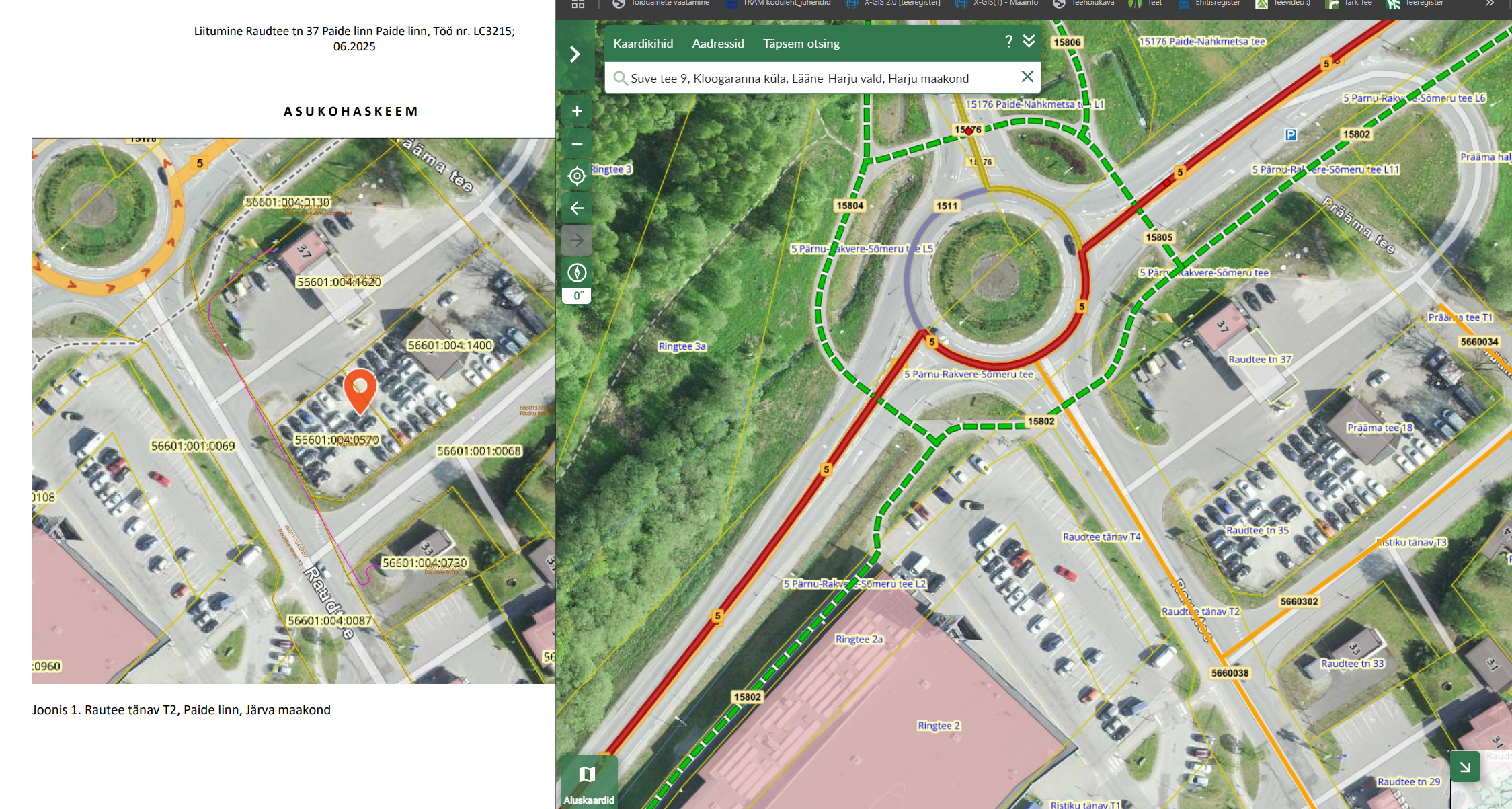The image size is (1512, 809).
Task: Switch to the Kaardikihid tab
Action: [x=643, y=44]
